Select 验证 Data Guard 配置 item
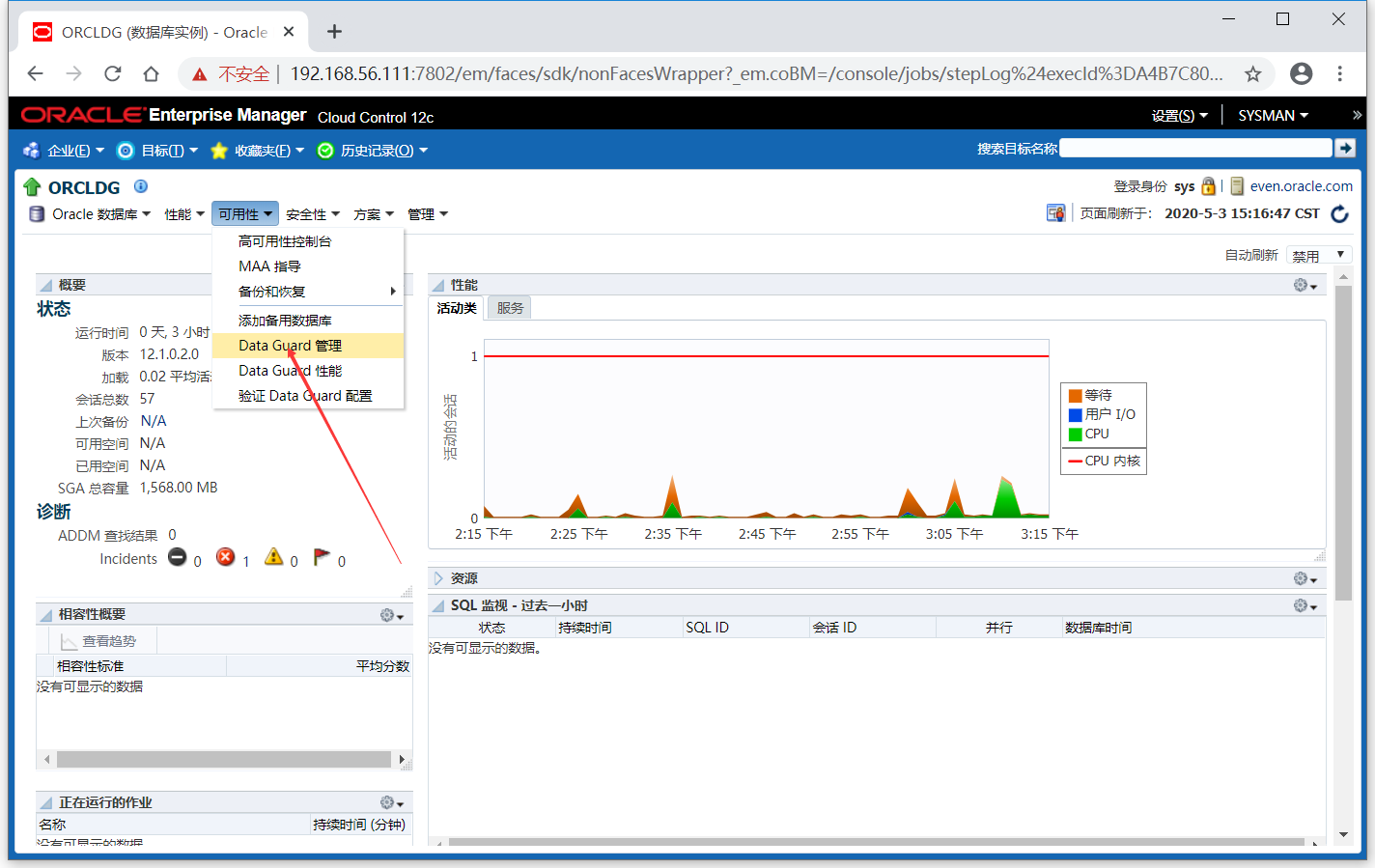 pyautogui.click(x=308, y=396)
